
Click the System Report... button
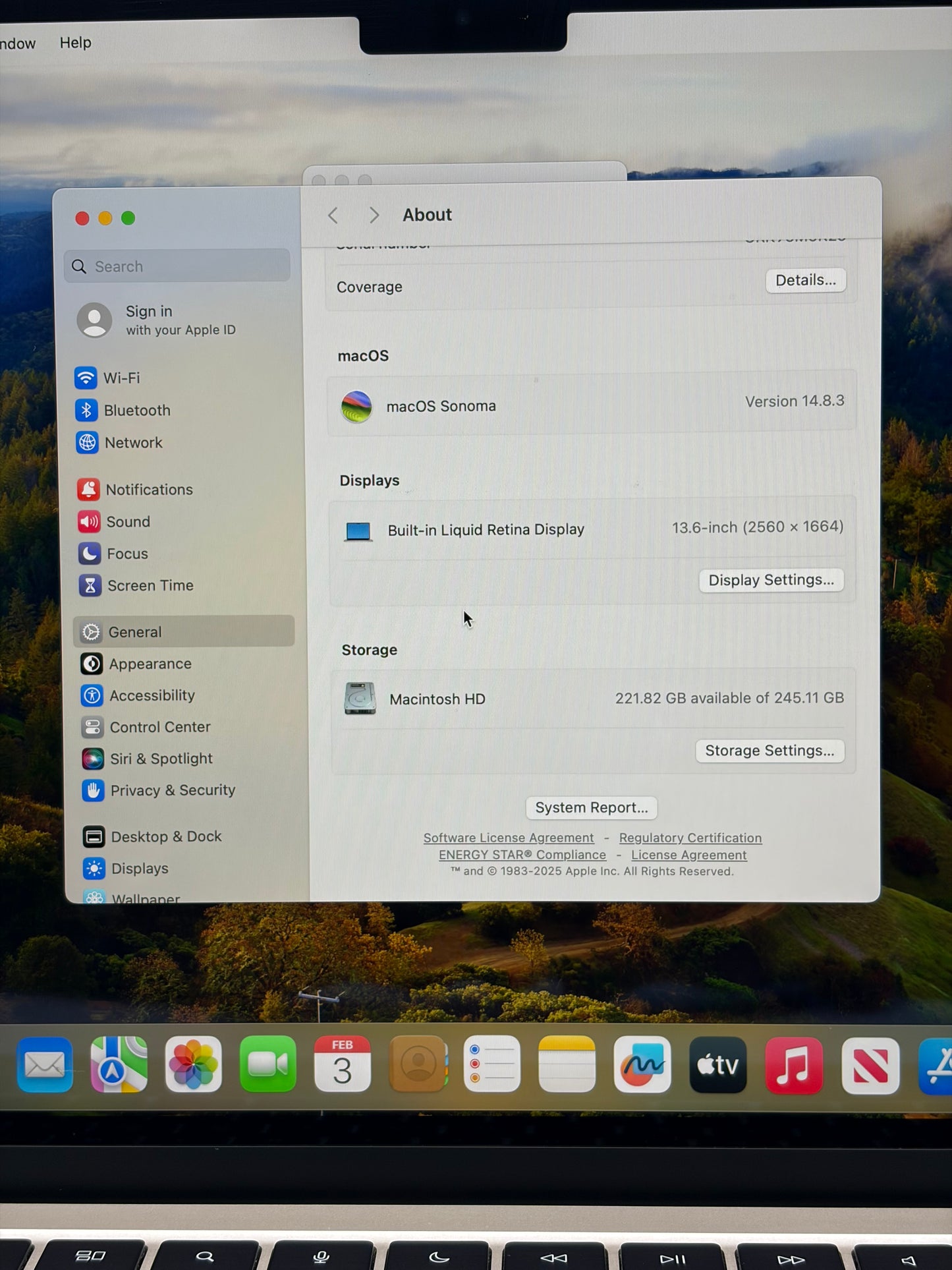pyautogui.click(x=591, y=807)
